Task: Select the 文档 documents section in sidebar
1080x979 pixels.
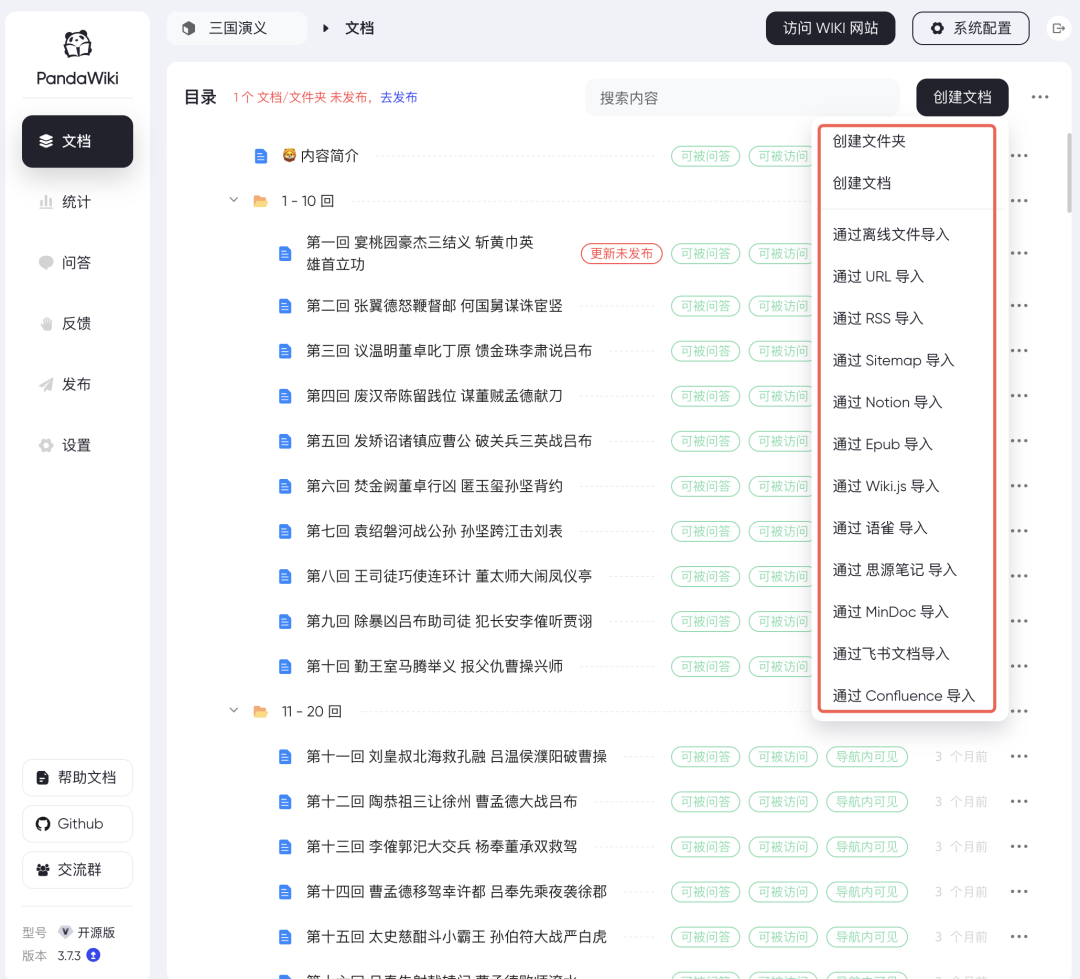Action: [x=77, y=141]
